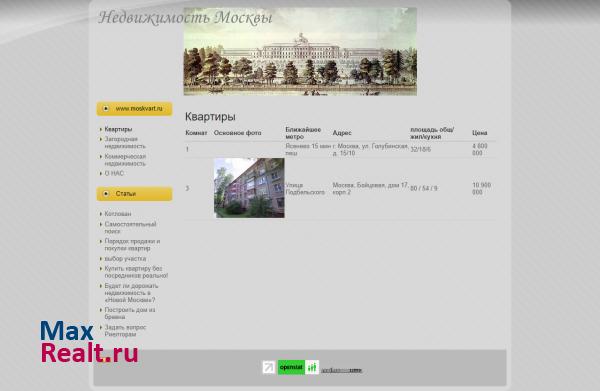
Task: Open Коммерческая недвижимость menu item
Action: (125, 160)
